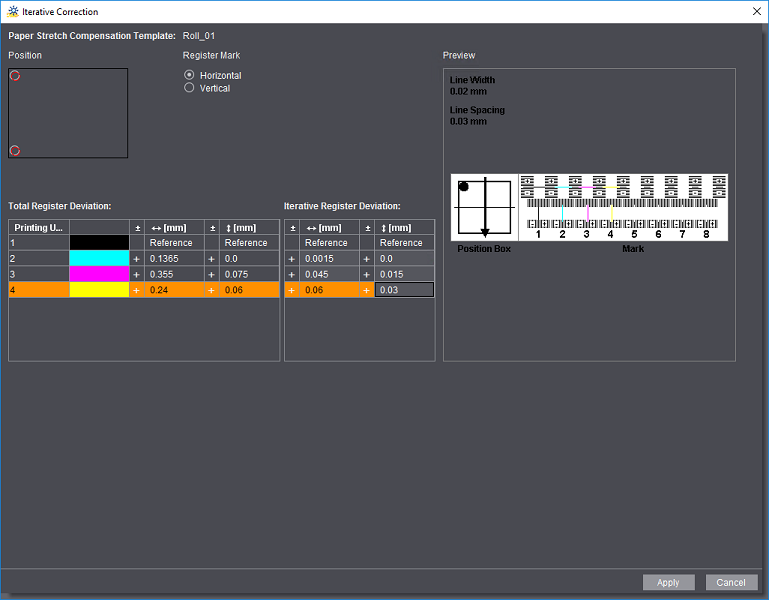Click the 0.03 iterative vertical deviation field
Screen dimensions: 769x600
[404, 290]
